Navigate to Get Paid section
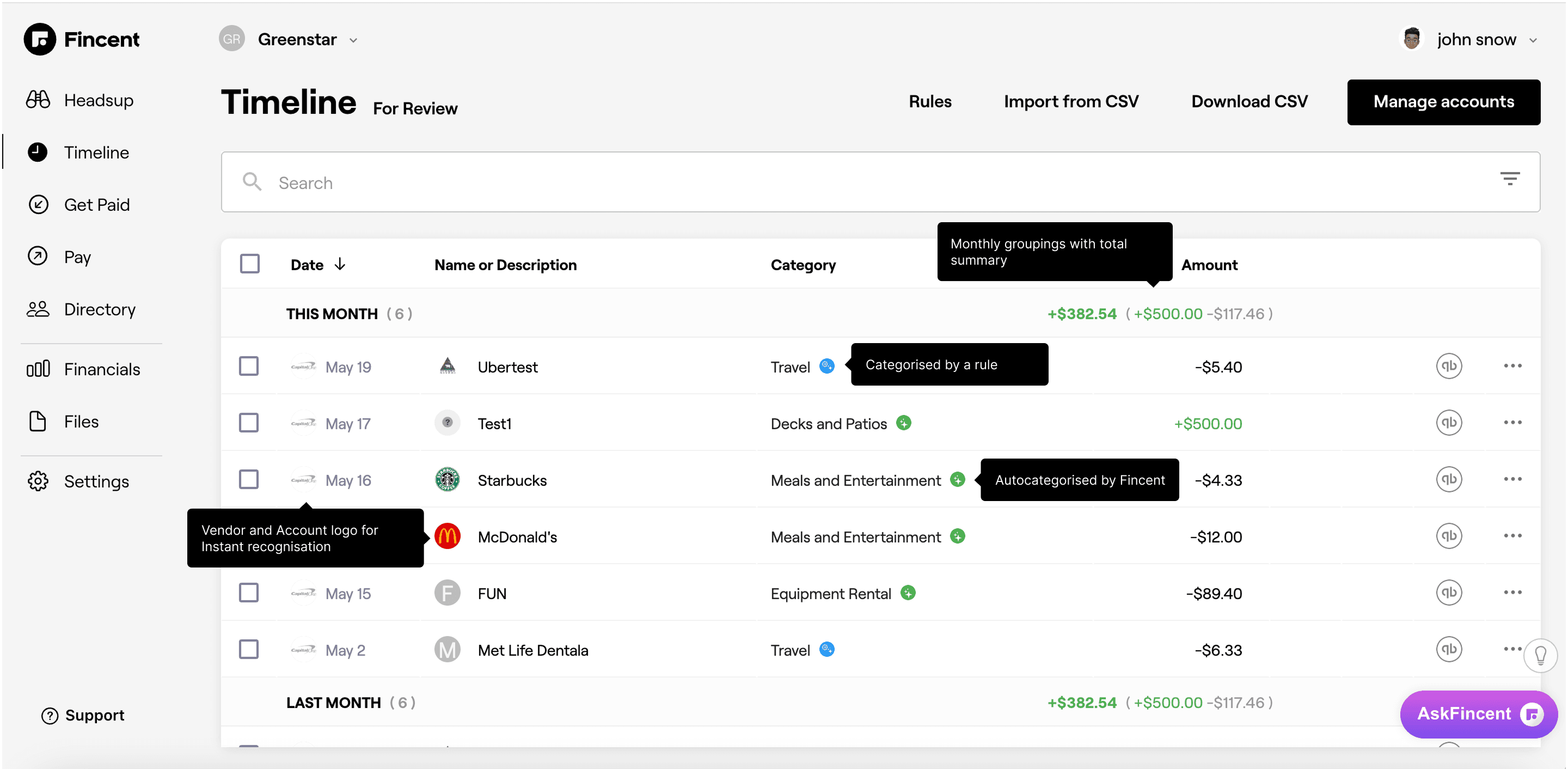The width and height of the screenshot is (1568, 769). click(x=78, y=205)
